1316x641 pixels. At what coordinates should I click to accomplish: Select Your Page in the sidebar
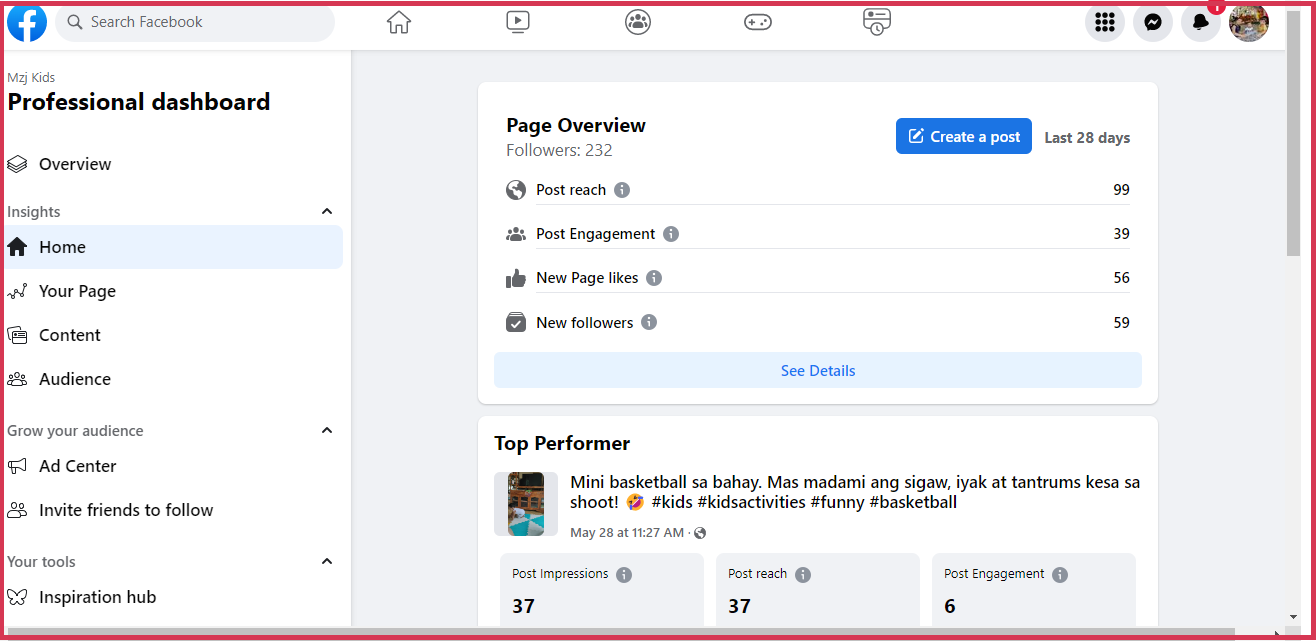pos(77,291)
